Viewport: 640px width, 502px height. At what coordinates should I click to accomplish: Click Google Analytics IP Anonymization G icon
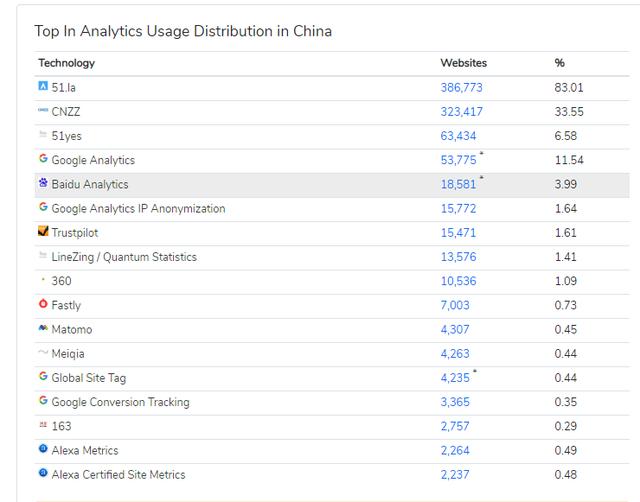tap(43, 207)
